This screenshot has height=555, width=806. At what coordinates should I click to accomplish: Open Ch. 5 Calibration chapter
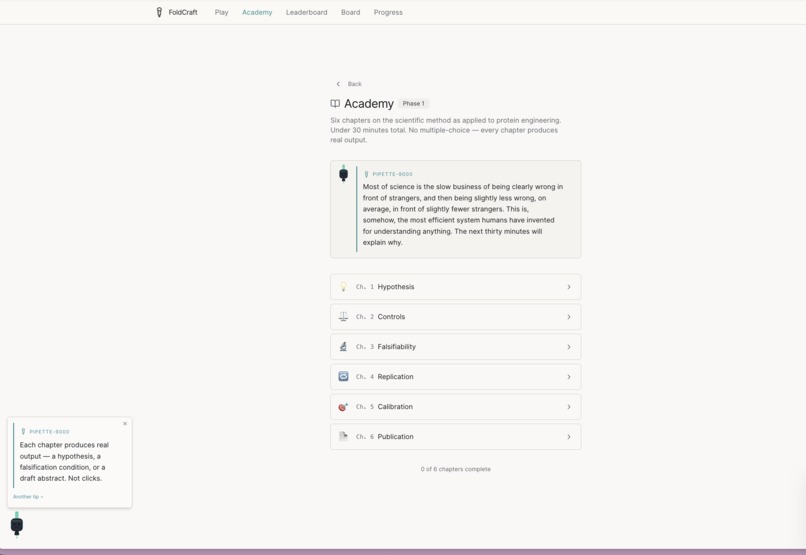click(x=455, y=406)
